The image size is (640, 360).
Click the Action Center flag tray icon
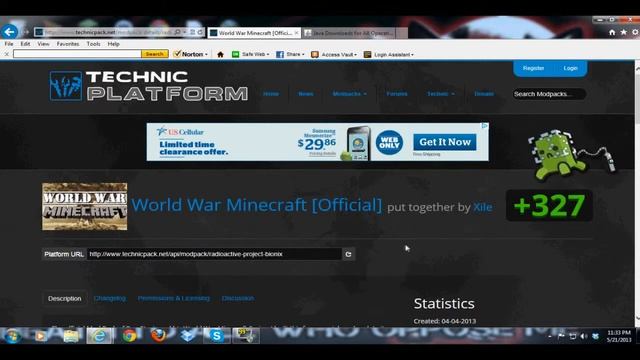click(561, 336)
